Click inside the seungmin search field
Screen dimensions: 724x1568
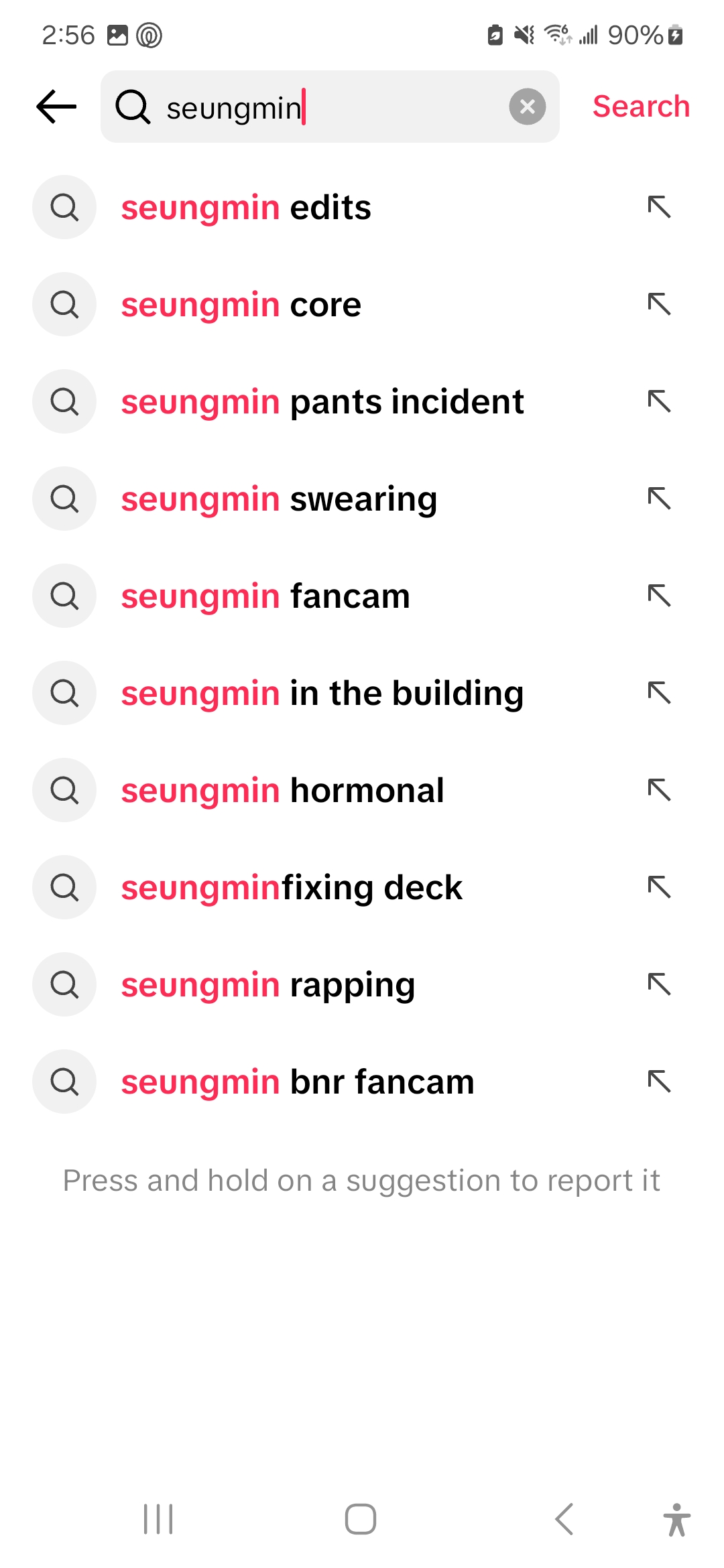coord(335,107)
